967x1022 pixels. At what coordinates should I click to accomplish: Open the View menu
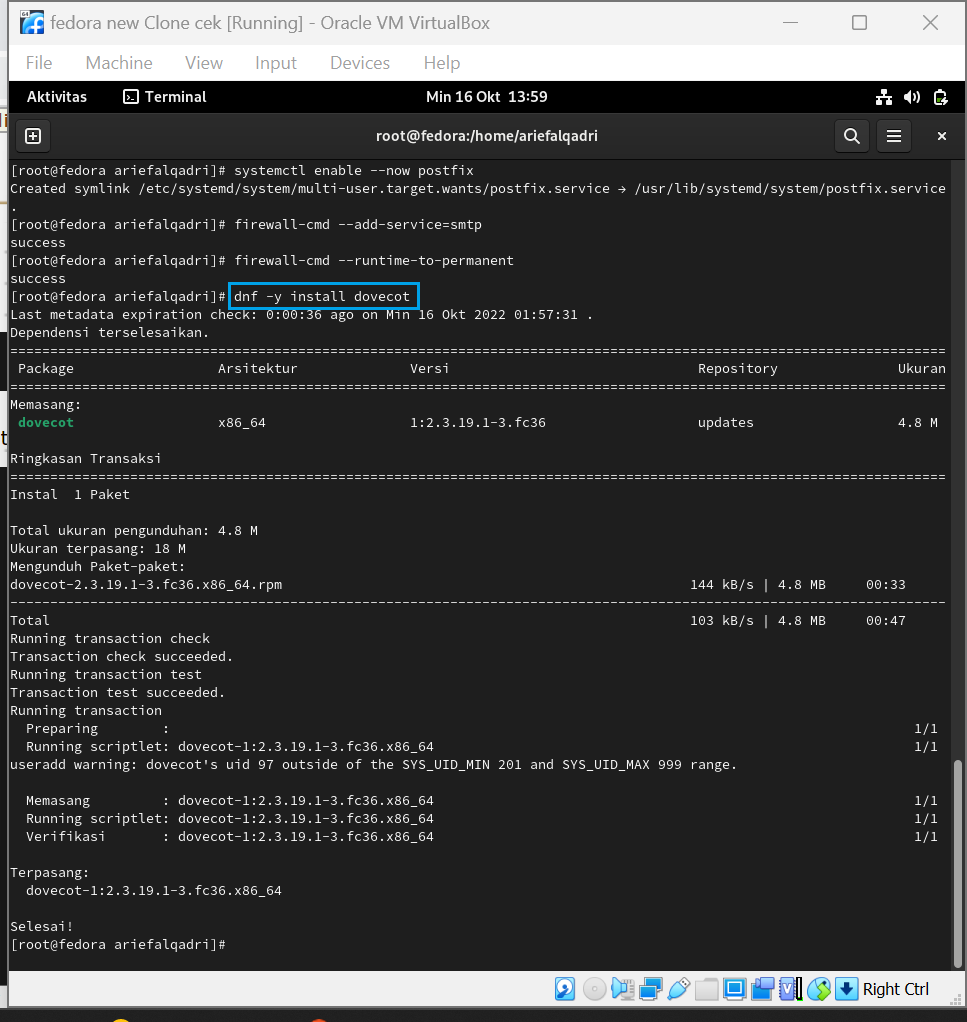(x=203, y=63)
